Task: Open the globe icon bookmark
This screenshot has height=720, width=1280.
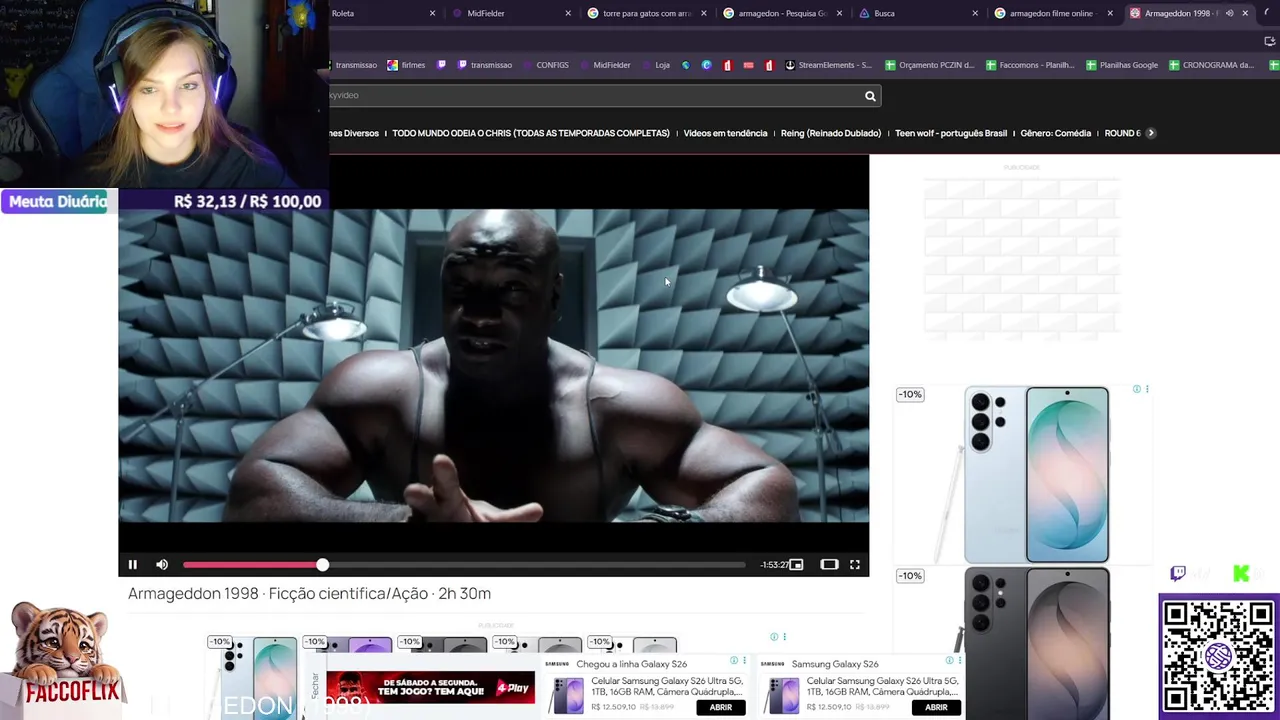Action: 686,65
